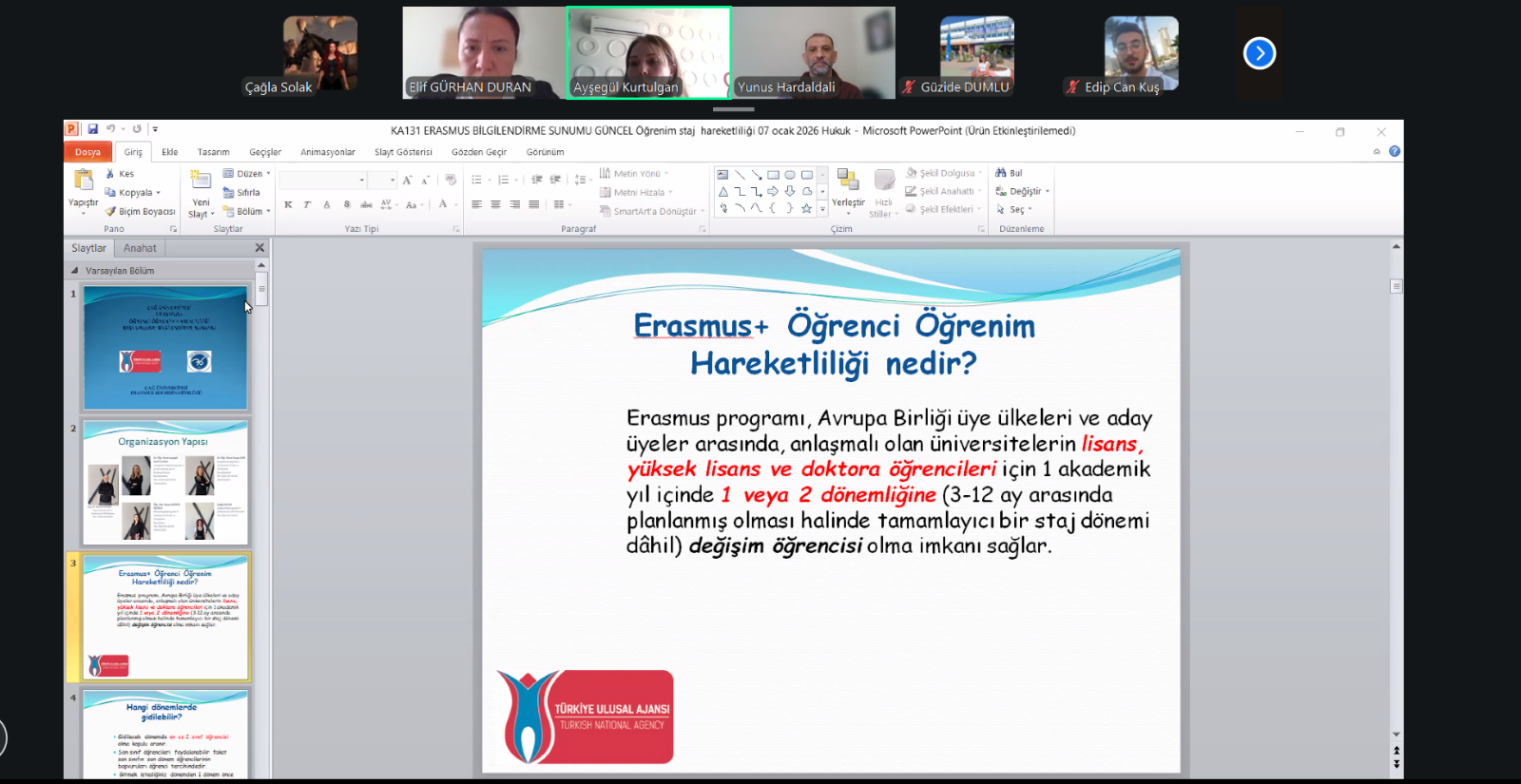Click the Bul (Find) binoculars icon
The width and height of the screenshot is (1521, 784).
[1001, 173]
